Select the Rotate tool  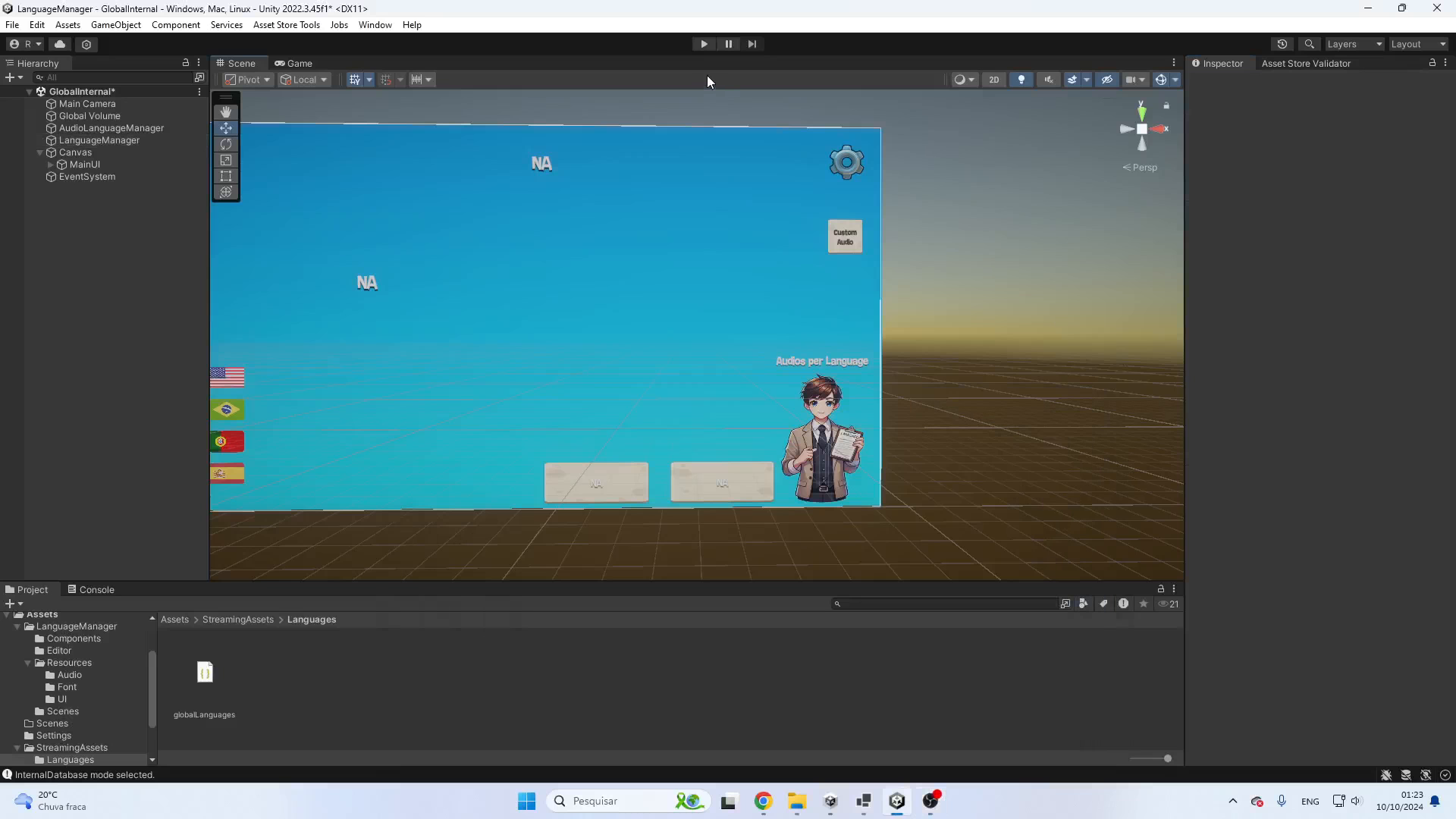tap(226, 144)
